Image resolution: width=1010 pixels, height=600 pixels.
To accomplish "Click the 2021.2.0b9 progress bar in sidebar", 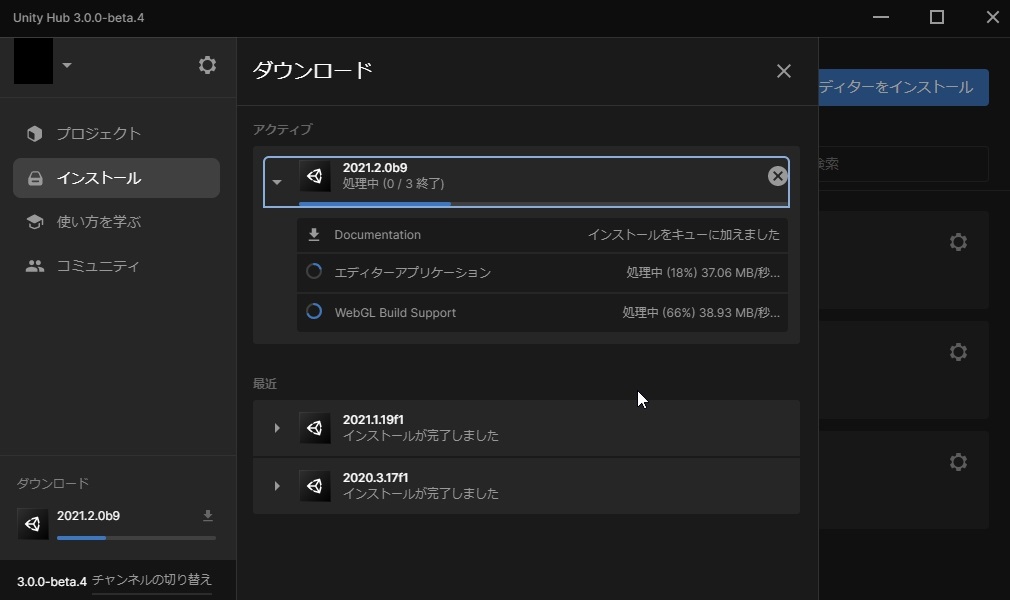I will coord(136,537).
